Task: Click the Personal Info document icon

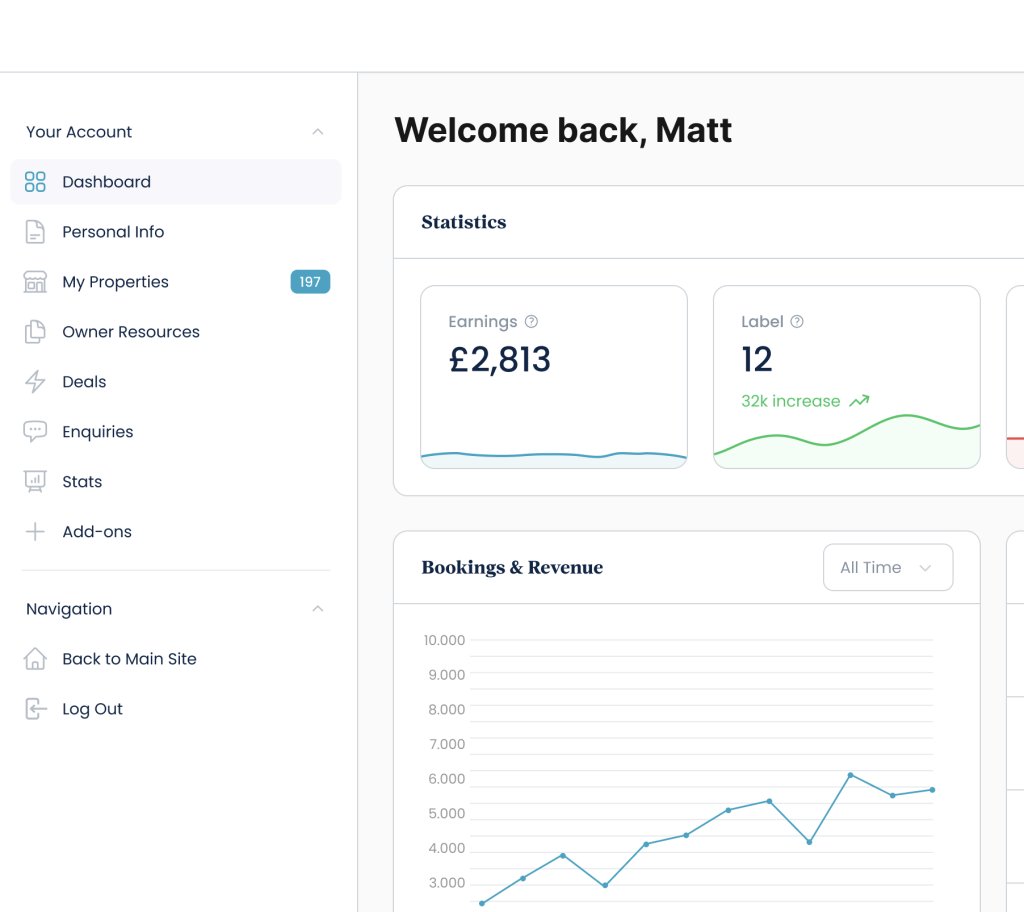Action: coord(35,232)
